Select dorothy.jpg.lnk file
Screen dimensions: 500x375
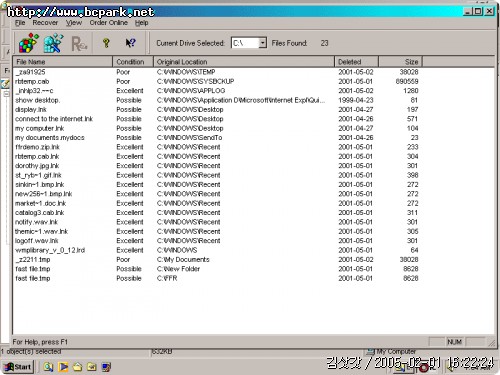coord(37,166)
